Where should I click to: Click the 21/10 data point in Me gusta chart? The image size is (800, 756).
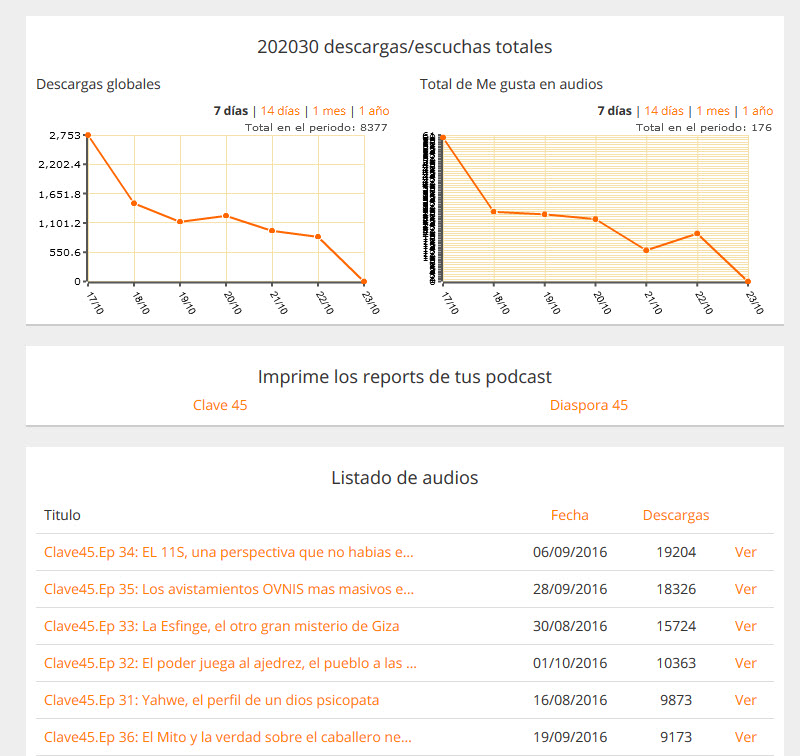[x=647, y=250]
